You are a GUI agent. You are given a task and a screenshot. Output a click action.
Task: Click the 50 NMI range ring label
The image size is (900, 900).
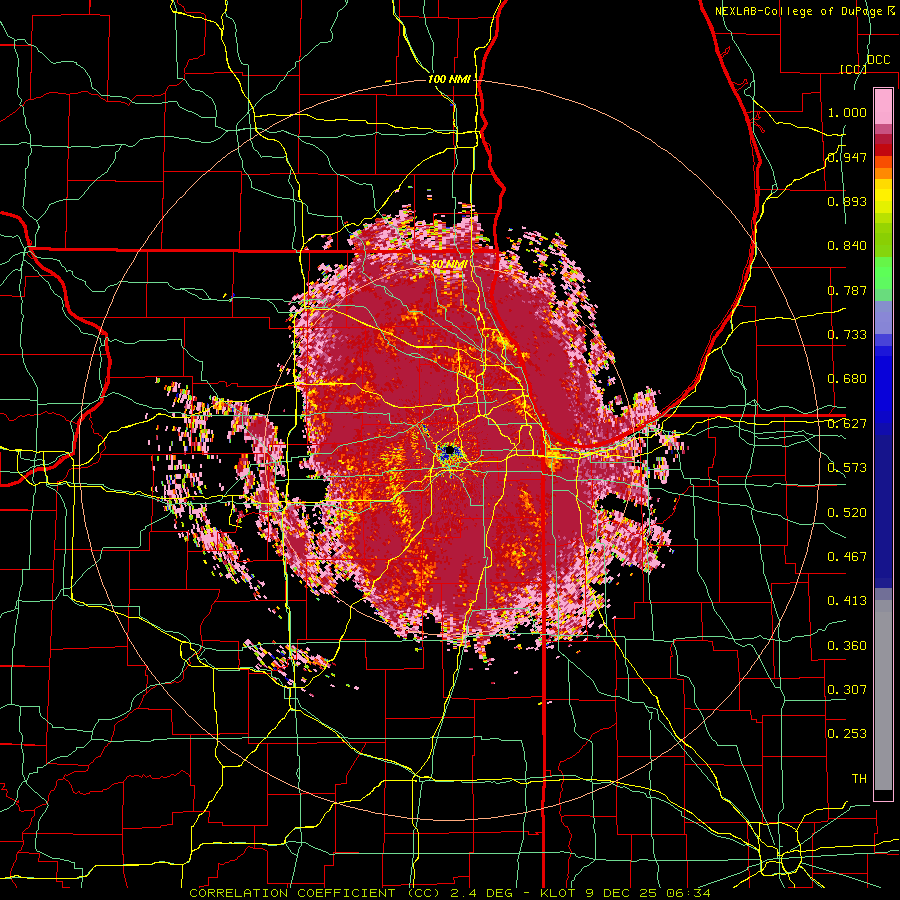click(449, 265)
